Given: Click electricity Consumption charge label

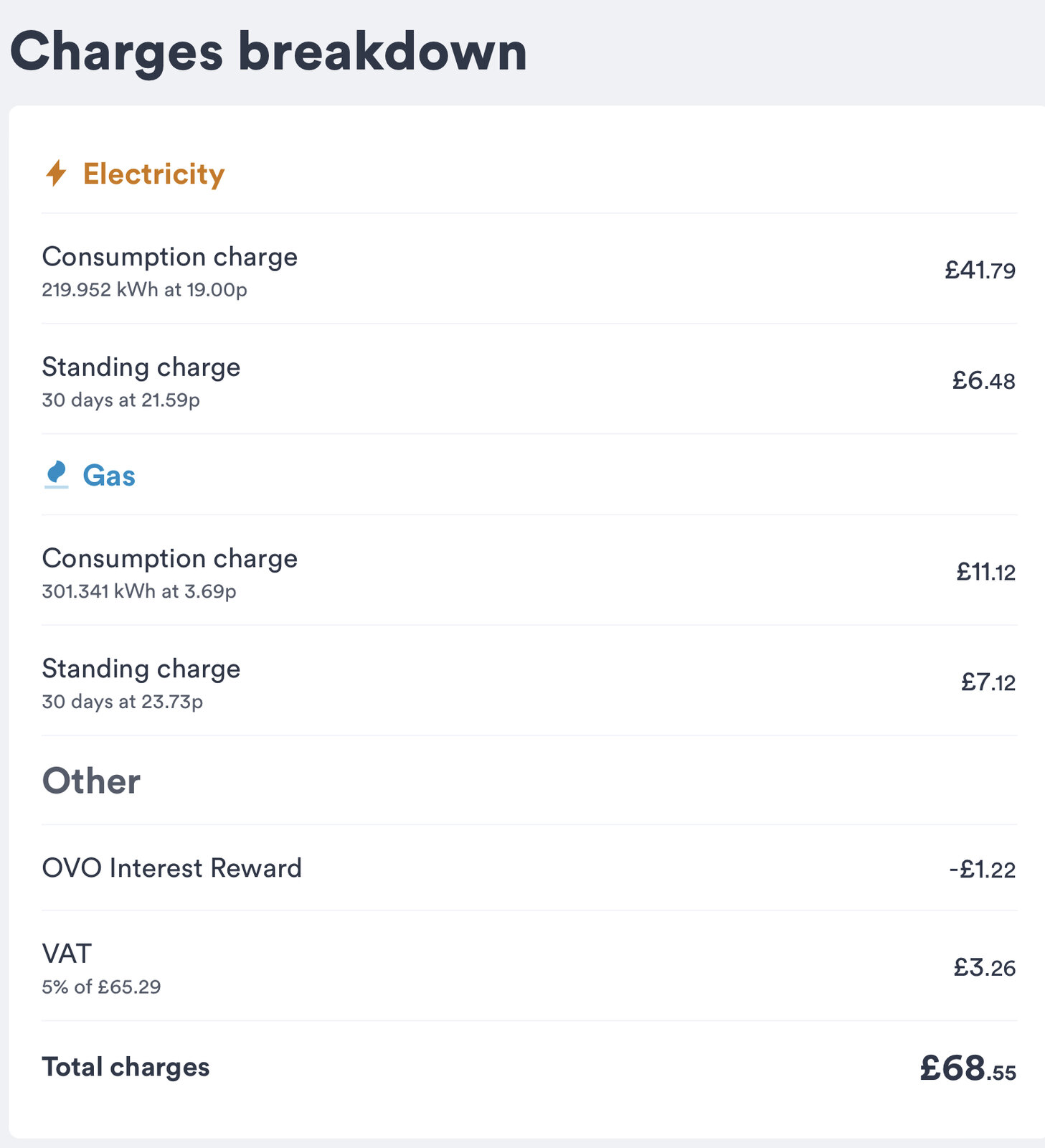Looking at the screenshot, I should click(x=170, y=257).
